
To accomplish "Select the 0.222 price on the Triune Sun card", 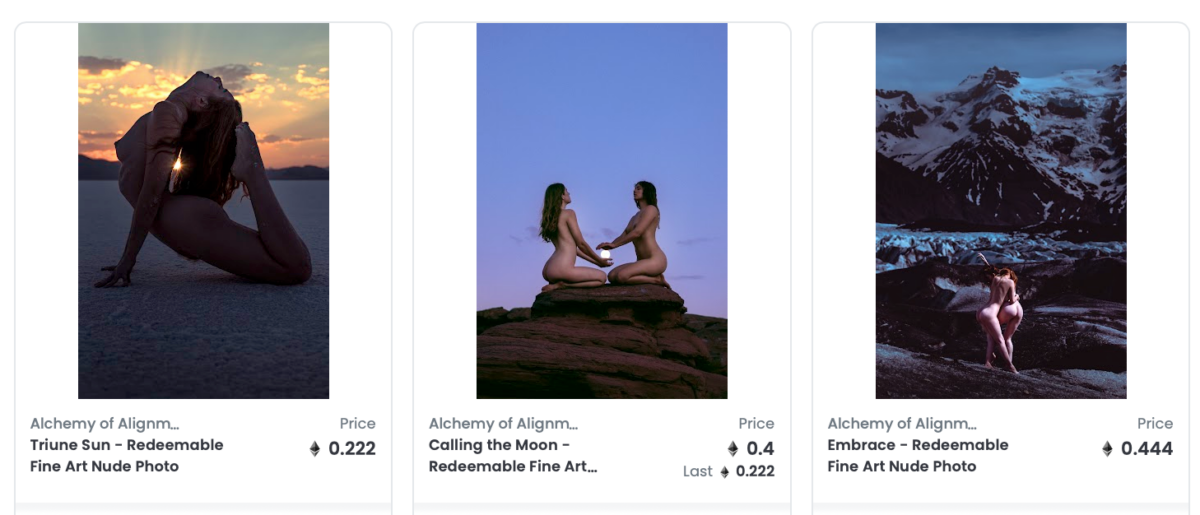I will tap(352, 449).
